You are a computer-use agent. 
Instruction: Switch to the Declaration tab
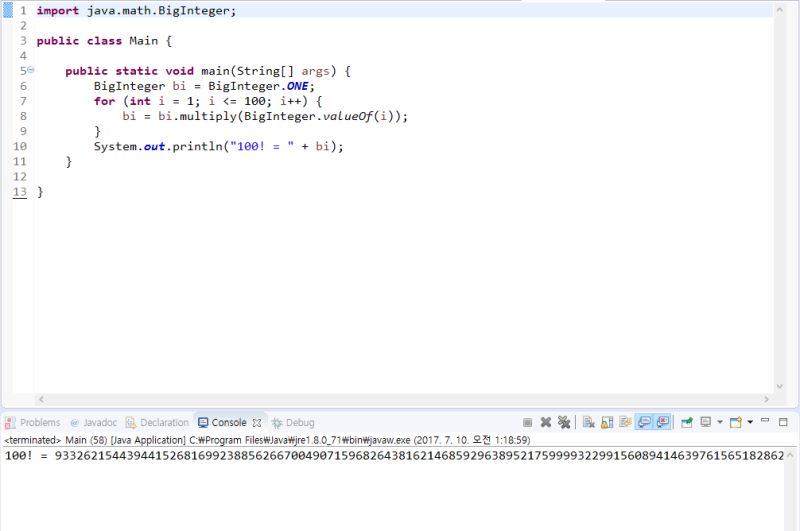pyautogui.click(x=157, y=422)
